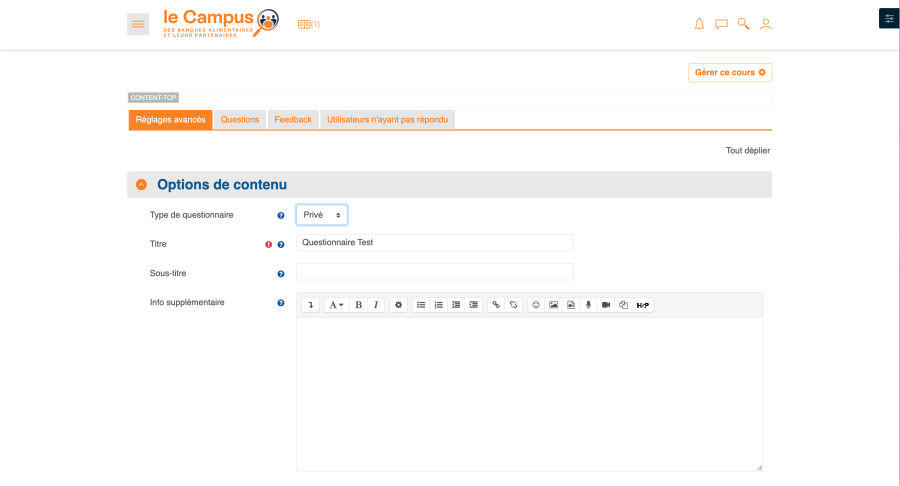Viewport: 900px width, 486px height.
Task: Open the notifications bell
Action: click(699, 24)
